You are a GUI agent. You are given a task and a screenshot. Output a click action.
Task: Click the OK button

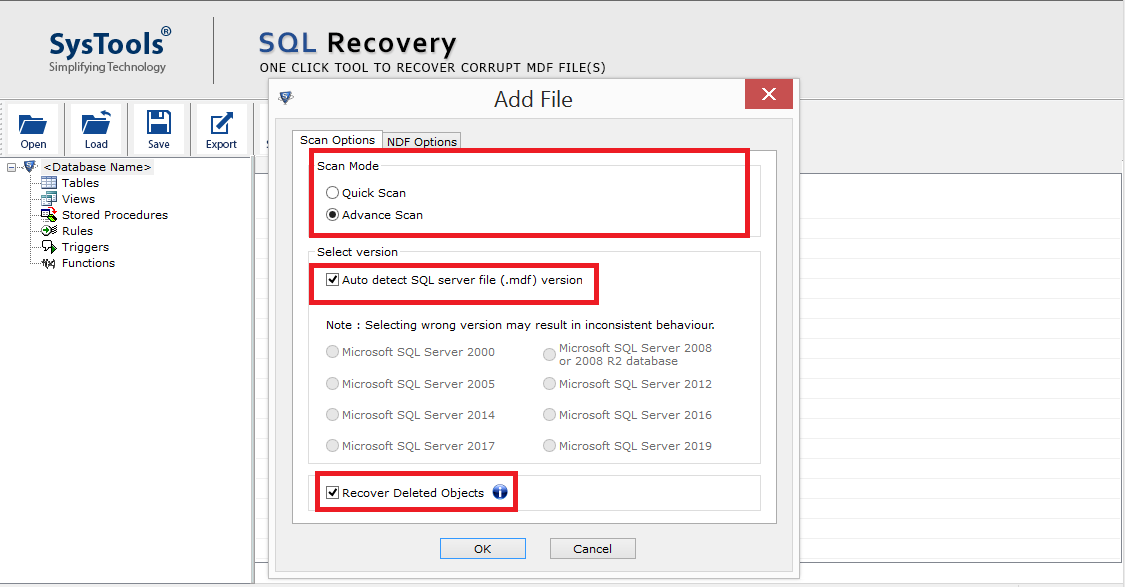coord(483,548)
